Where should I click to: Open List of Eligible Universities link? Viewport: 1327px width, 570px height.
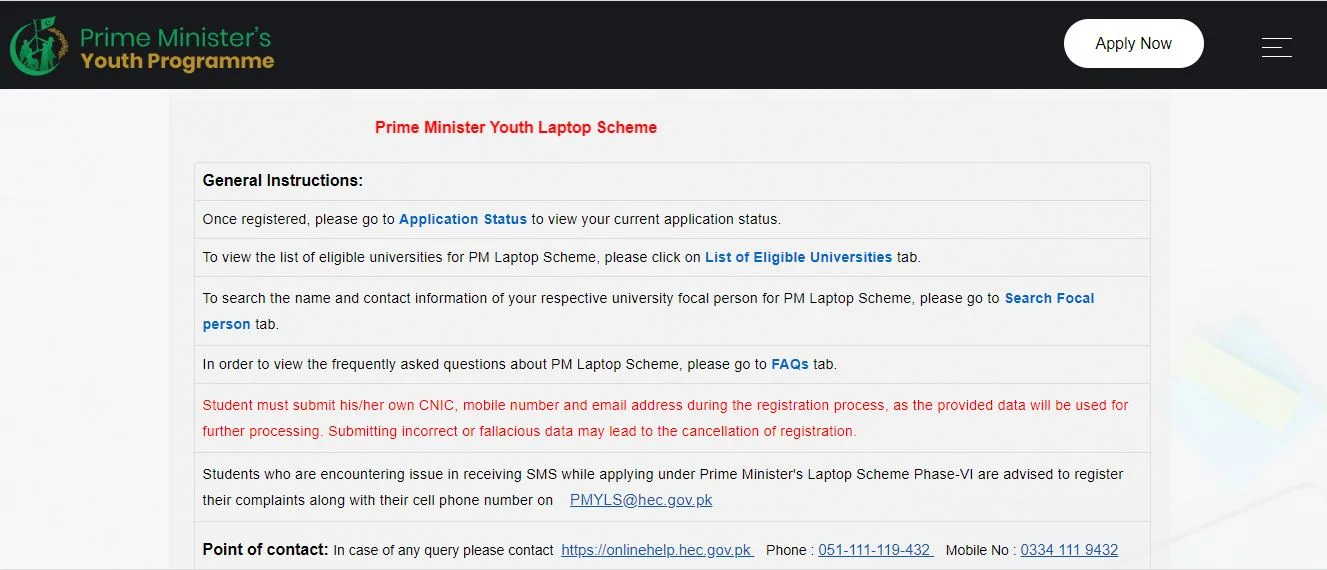[798, 257]
